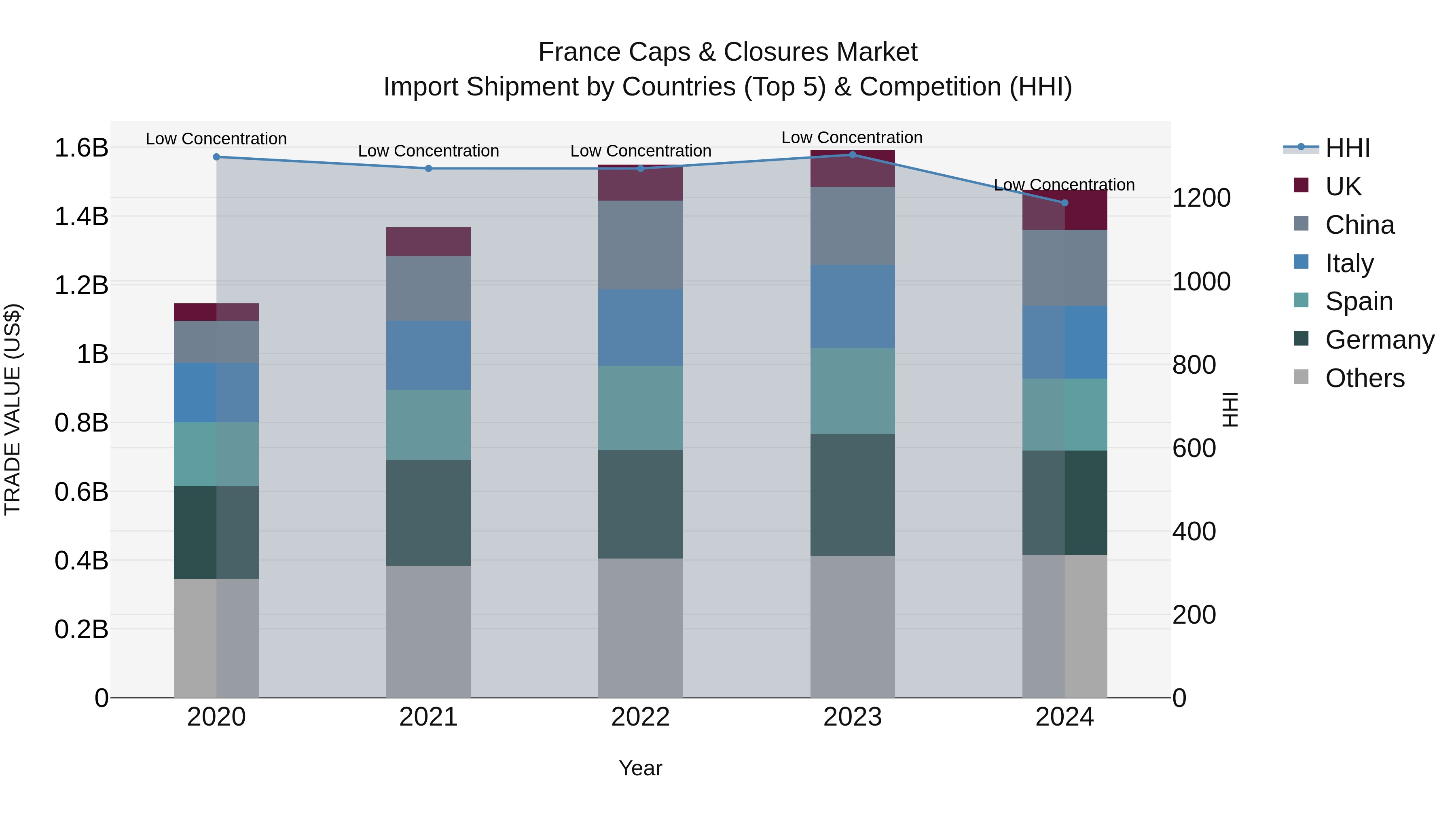1456x819 pixels.
Task: Click the China legend color swatch
Action: point(1301,223)
